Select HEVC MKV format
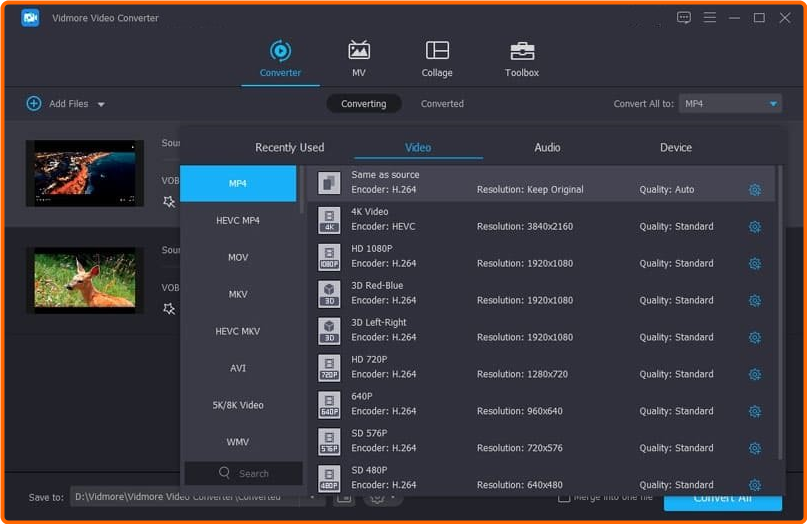 click(x=238, y=331)
